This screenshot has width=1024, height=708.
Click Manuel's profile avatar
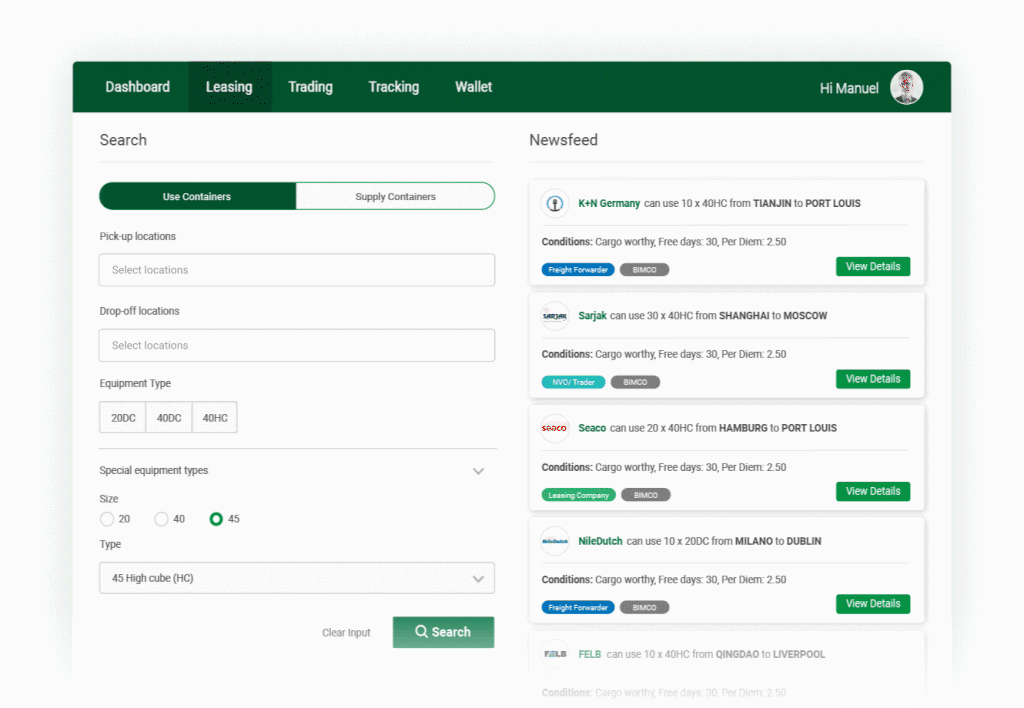(906, 87)
